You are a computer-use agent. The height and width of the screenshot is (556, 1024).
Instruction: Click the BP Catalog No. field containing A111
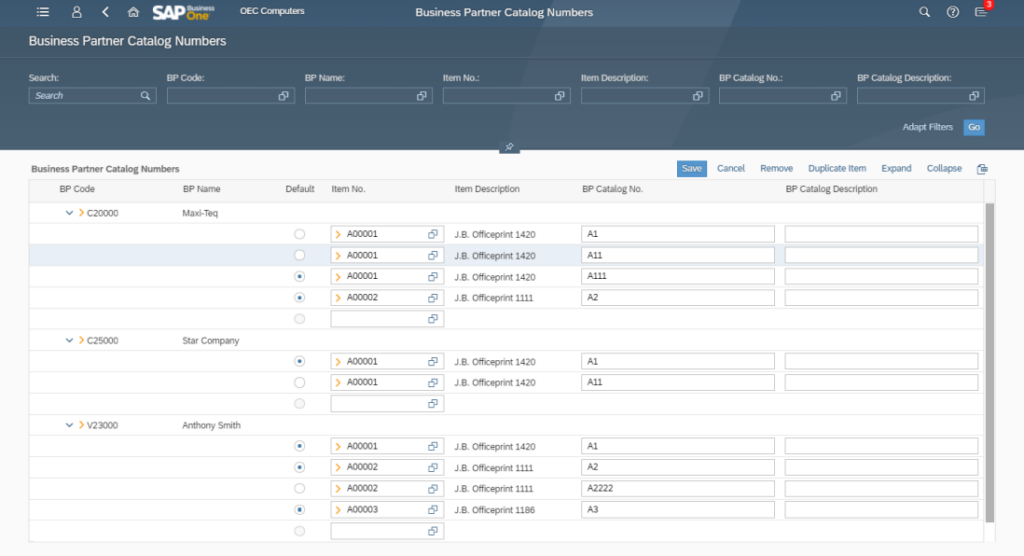tap(677, 276)
